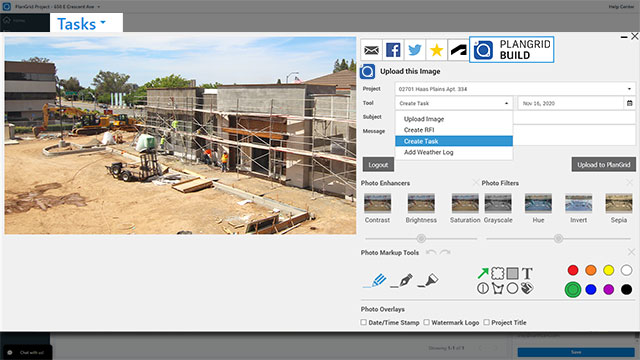Click the Logout button
Screen dimensions: 640x360
(x=378, y=165)
